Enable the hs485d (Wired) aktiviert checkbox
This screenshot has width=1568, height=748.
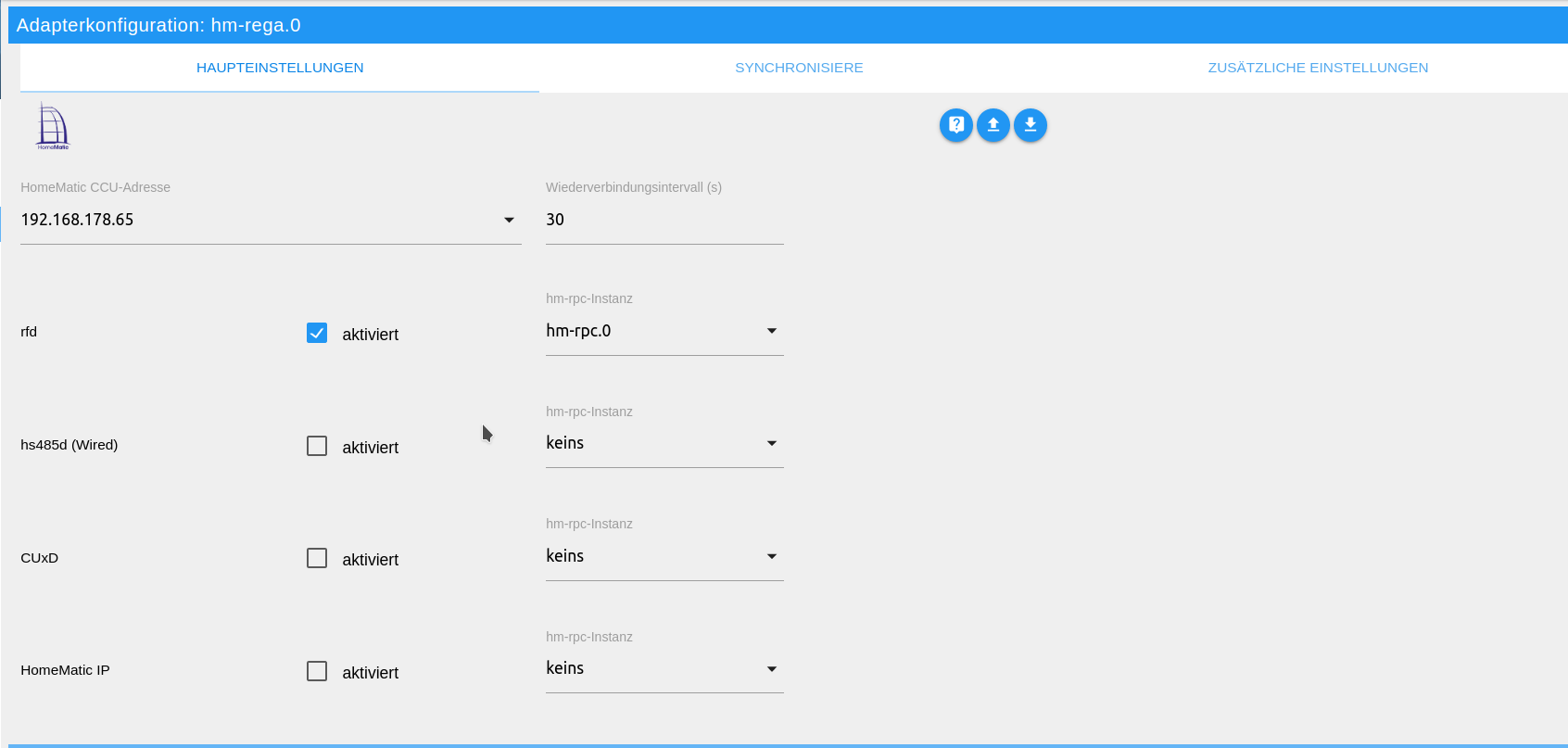(x=317, y=446)
